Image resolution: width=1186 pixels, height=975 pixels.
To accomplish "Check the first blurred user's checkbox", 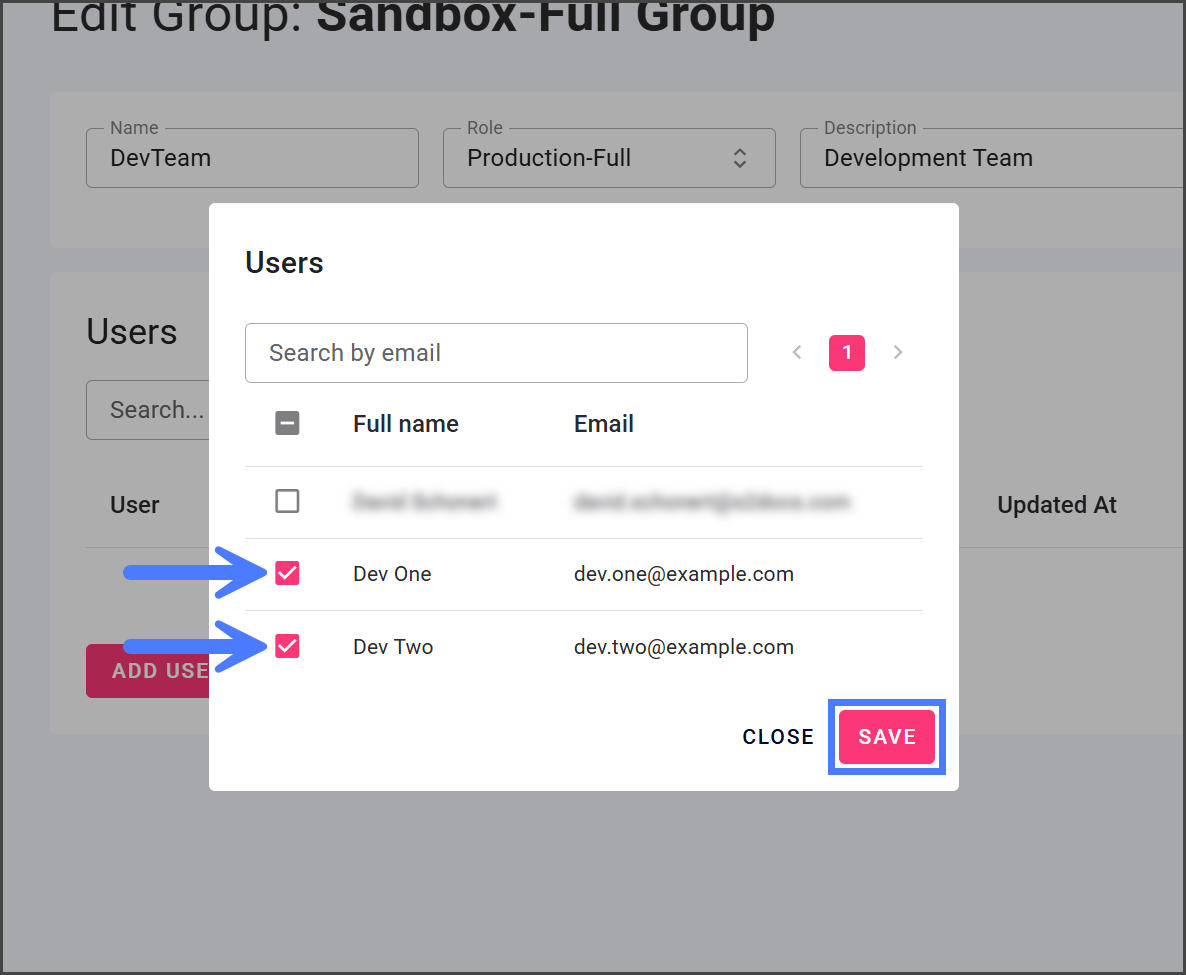I will coord(287,501).
